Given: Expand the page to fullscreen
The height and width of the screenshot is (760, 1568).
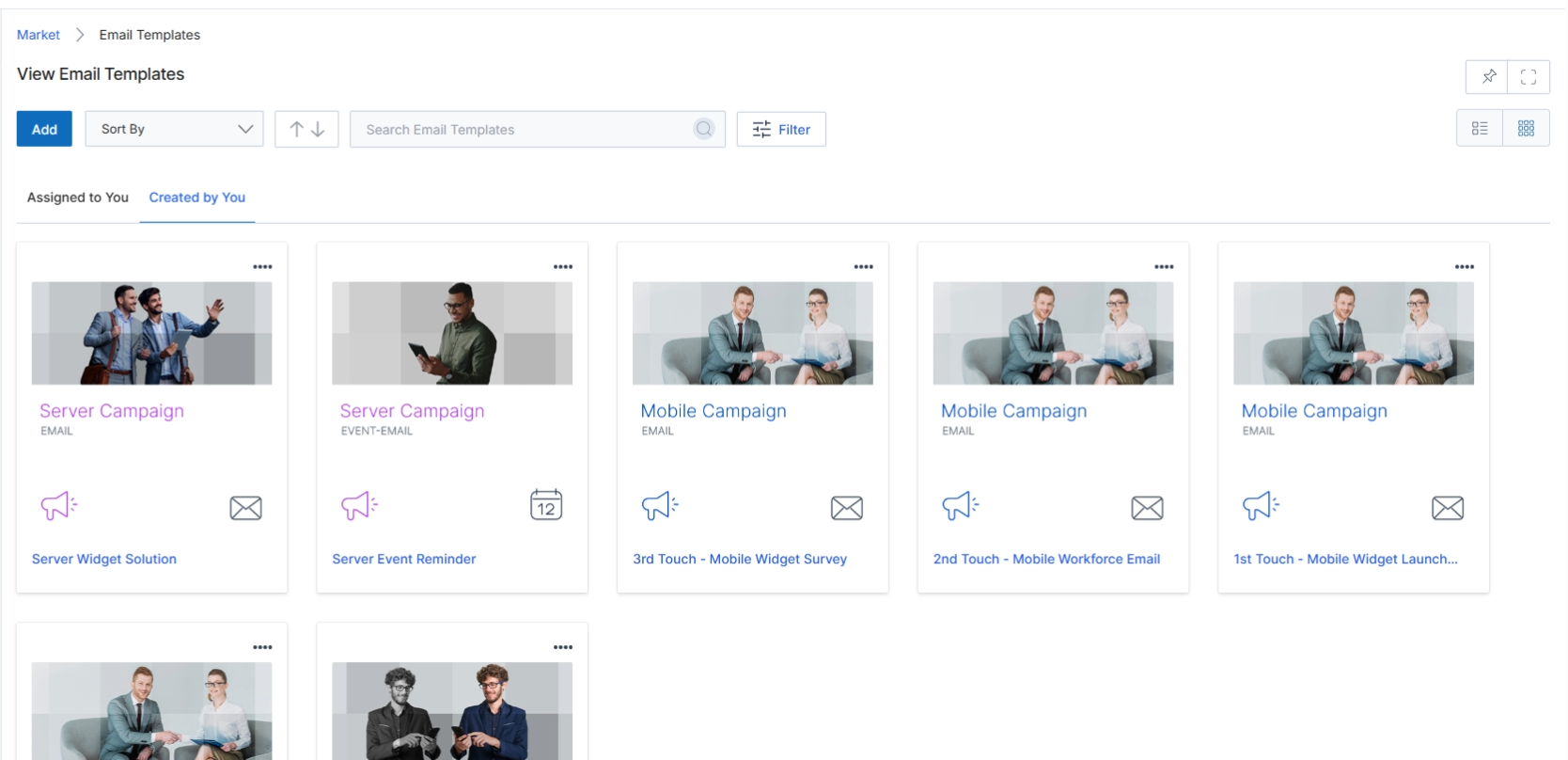Looking at the screenshot, I should 1529,77.
